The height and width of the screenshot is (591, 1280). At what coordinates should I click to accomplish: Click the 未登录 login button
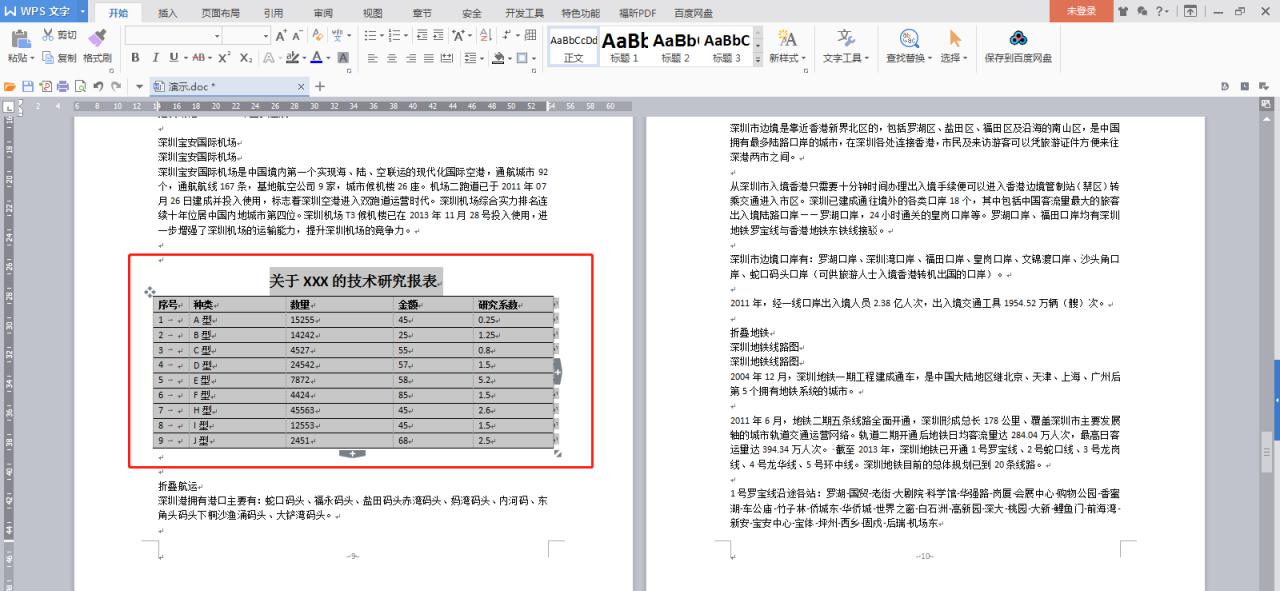(x=1080, y=11)
